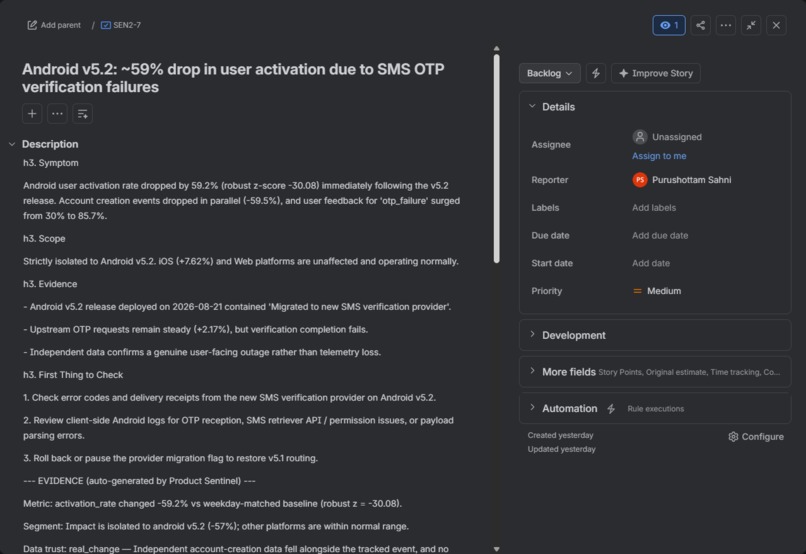Click the issue title text
Image resolution: width=806 pixels, height=554 pixels.
(233, 78)
